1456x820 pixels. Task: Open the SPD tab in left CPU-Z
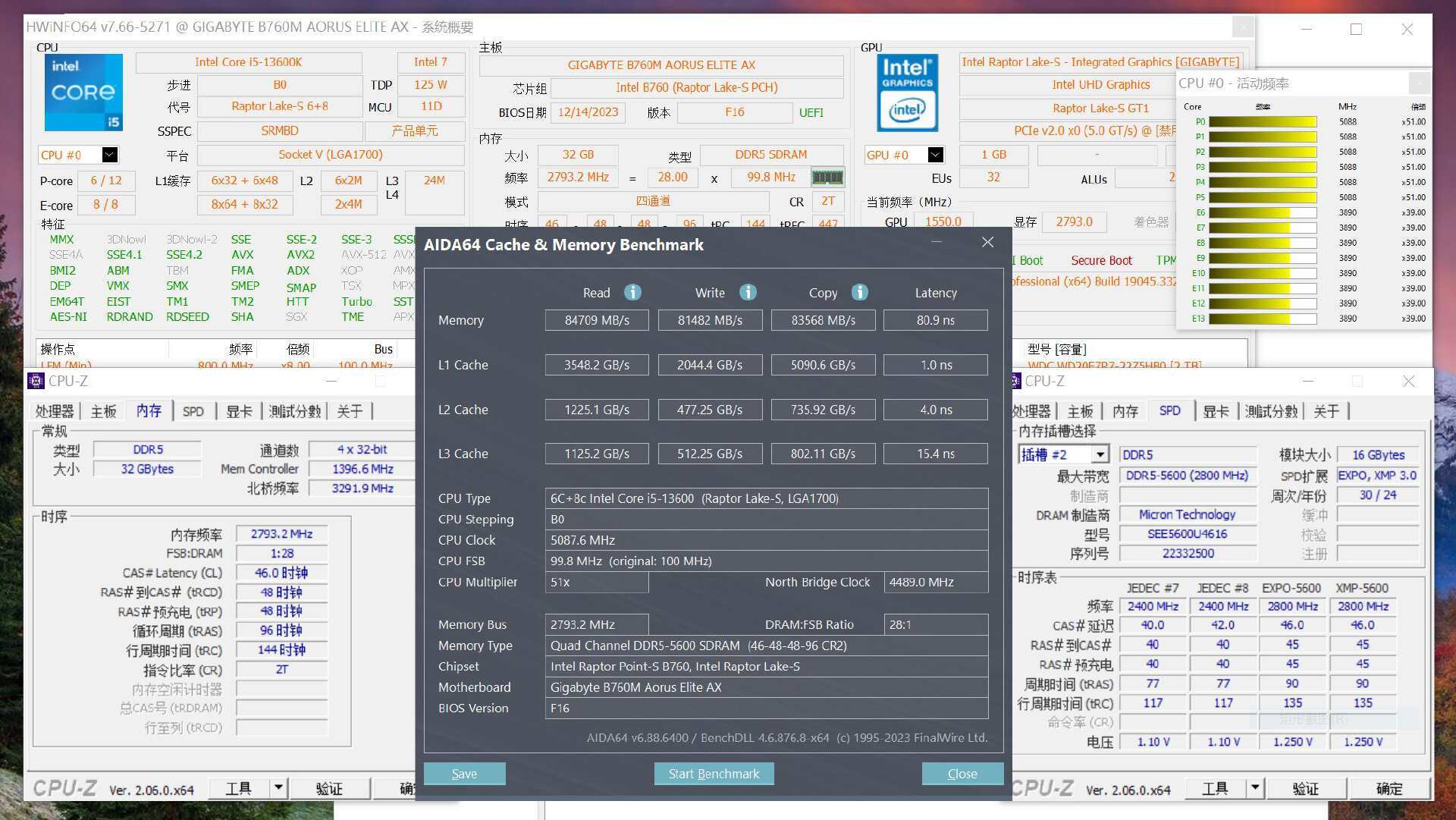[193, 411]
